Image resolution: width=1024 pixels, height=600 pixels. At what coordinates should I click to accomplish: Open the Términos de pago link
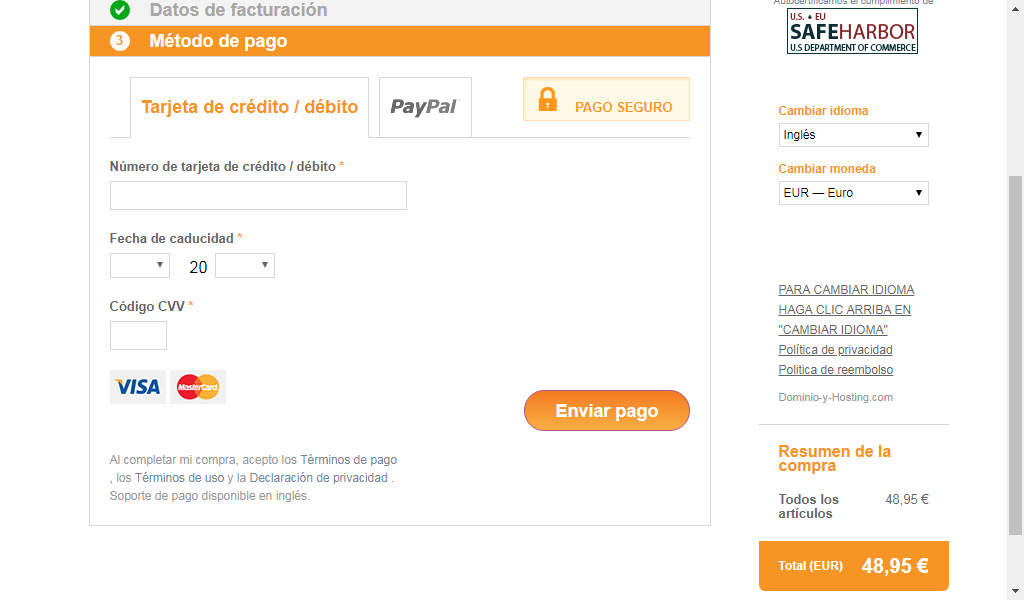[x=349, y=460]
